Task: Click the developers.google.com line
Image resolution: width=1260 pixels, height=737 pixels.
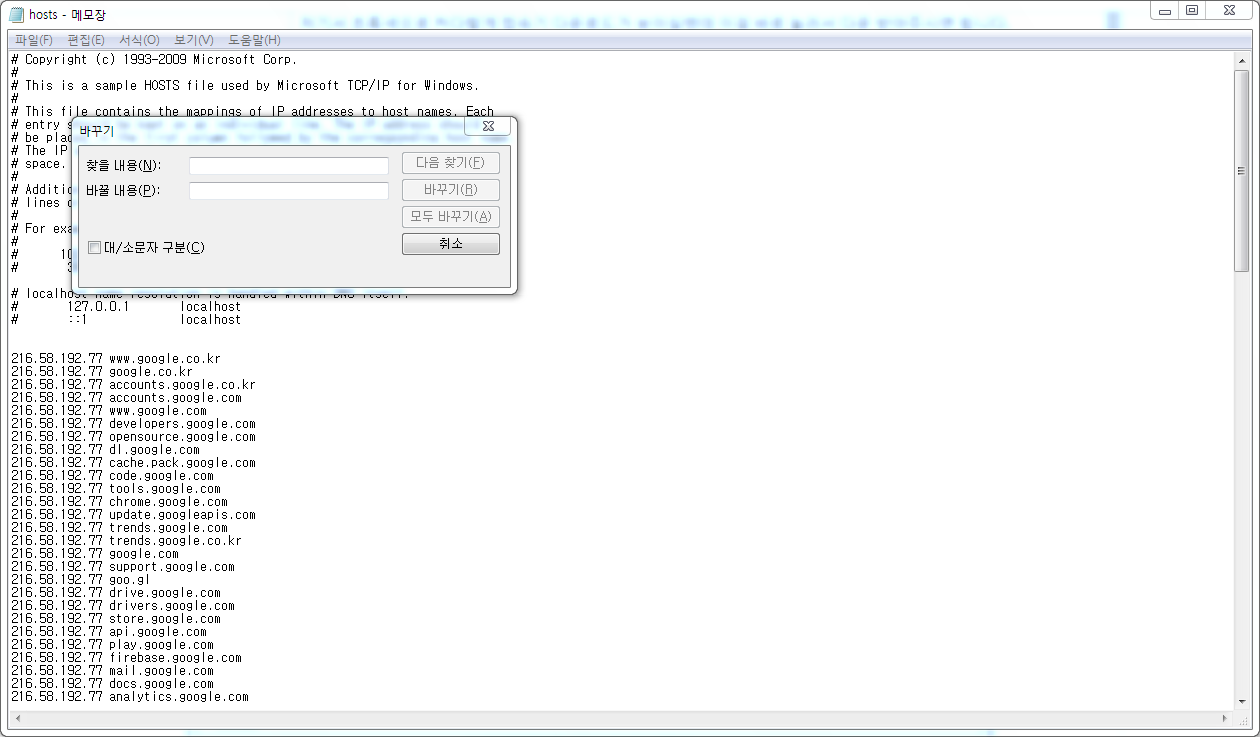Action: tap(133, 423)
